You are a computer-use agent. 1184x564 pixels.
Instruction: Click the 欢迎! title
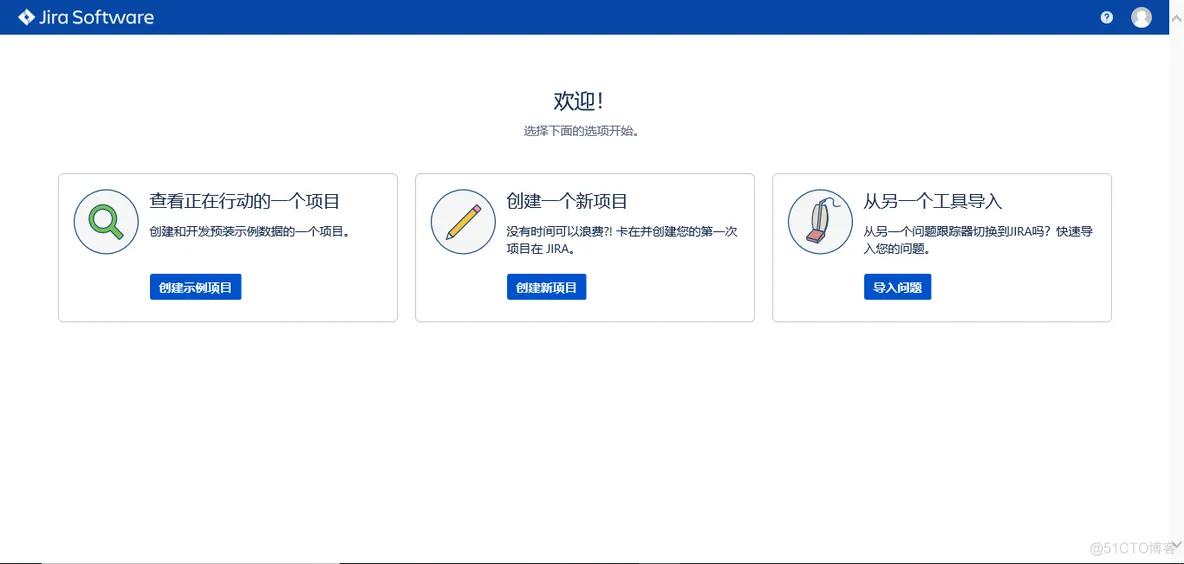[578, 100]
